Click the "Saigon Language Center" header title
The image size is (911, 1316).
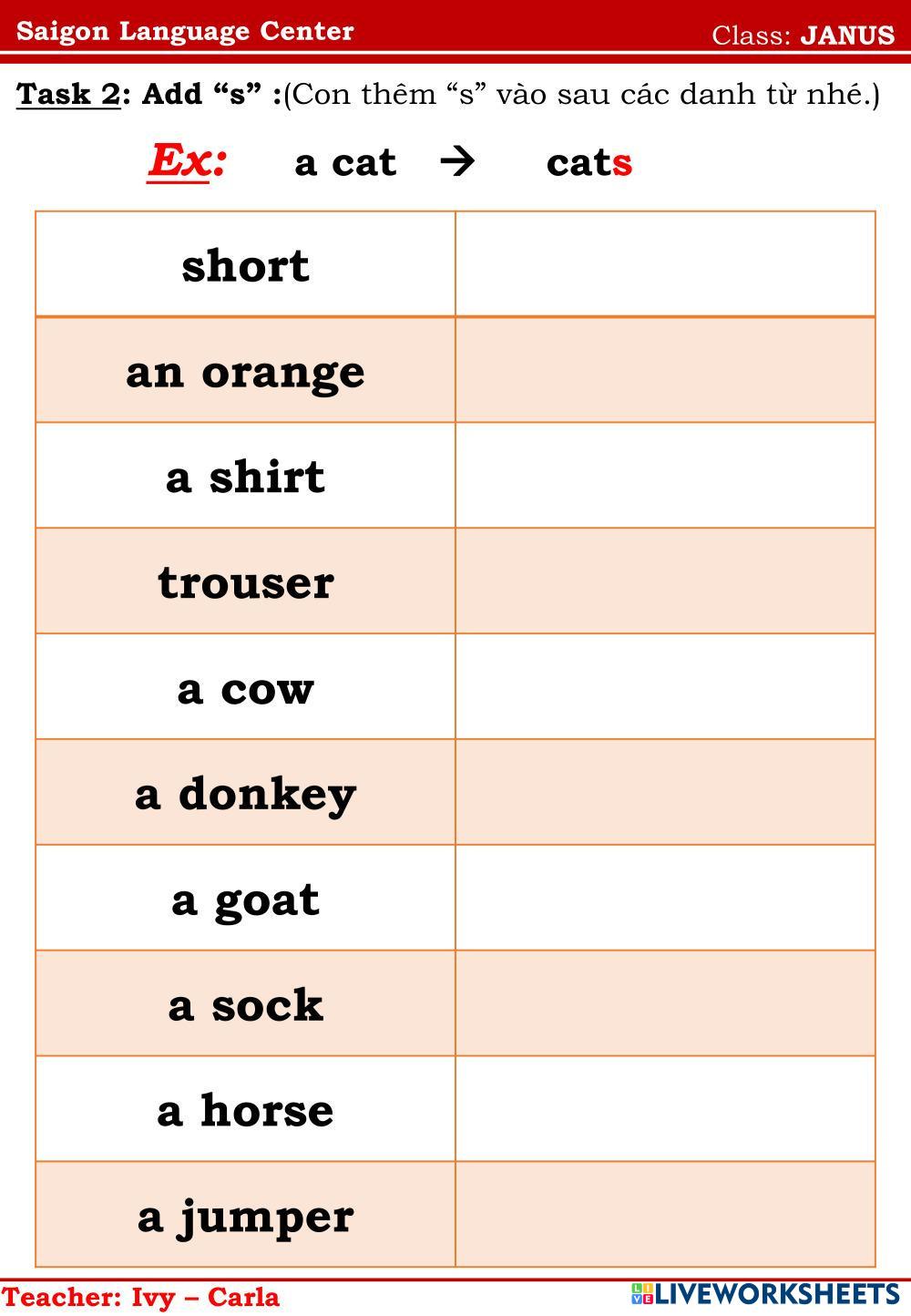coord(185,32)
